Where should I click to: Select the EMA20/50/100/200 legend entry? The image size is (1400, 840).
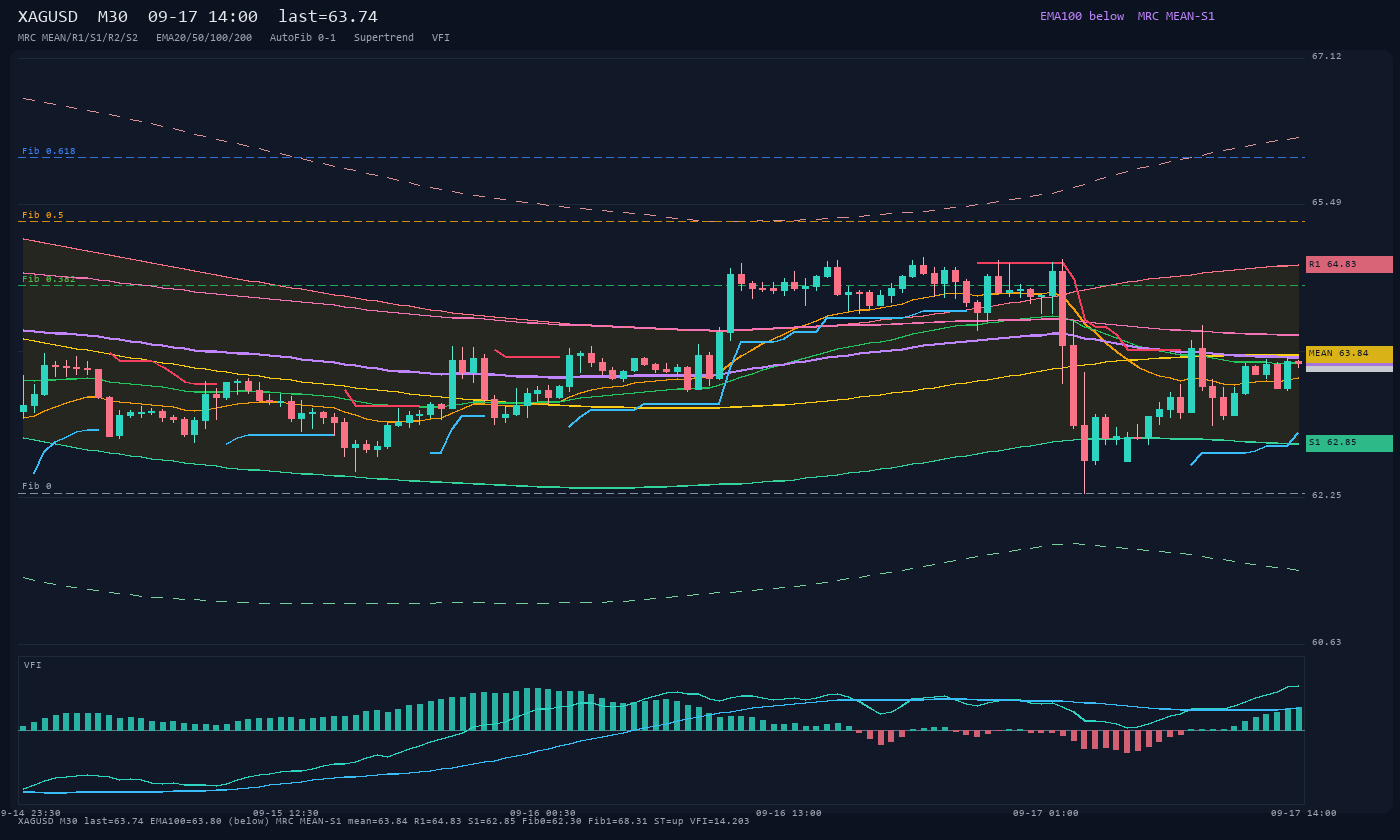[x=204, y=38]
